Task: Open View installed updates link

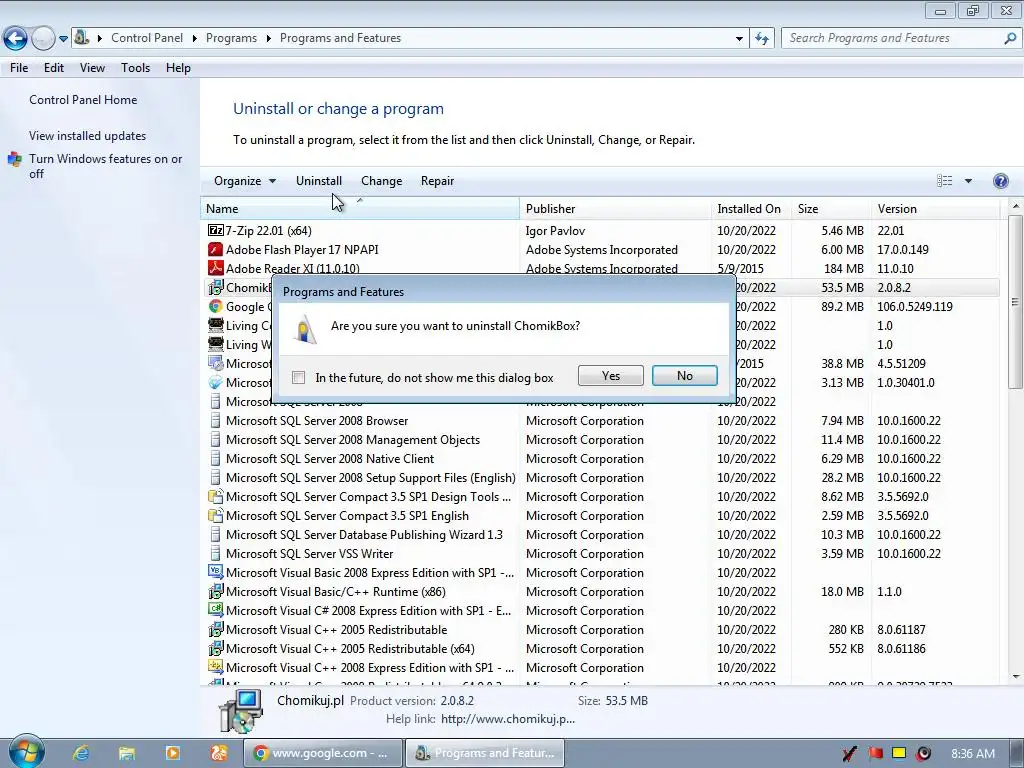Action: tap(88, 136)
